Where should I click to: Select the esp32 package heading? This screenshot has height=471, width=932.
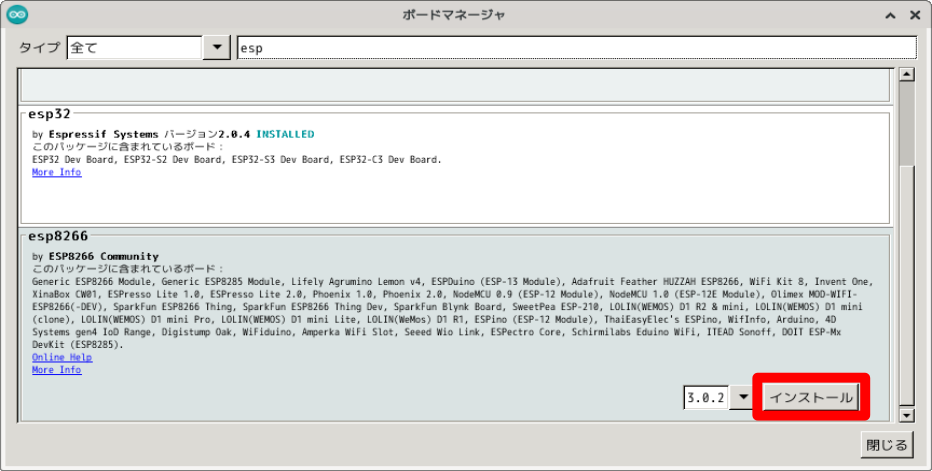49,114
